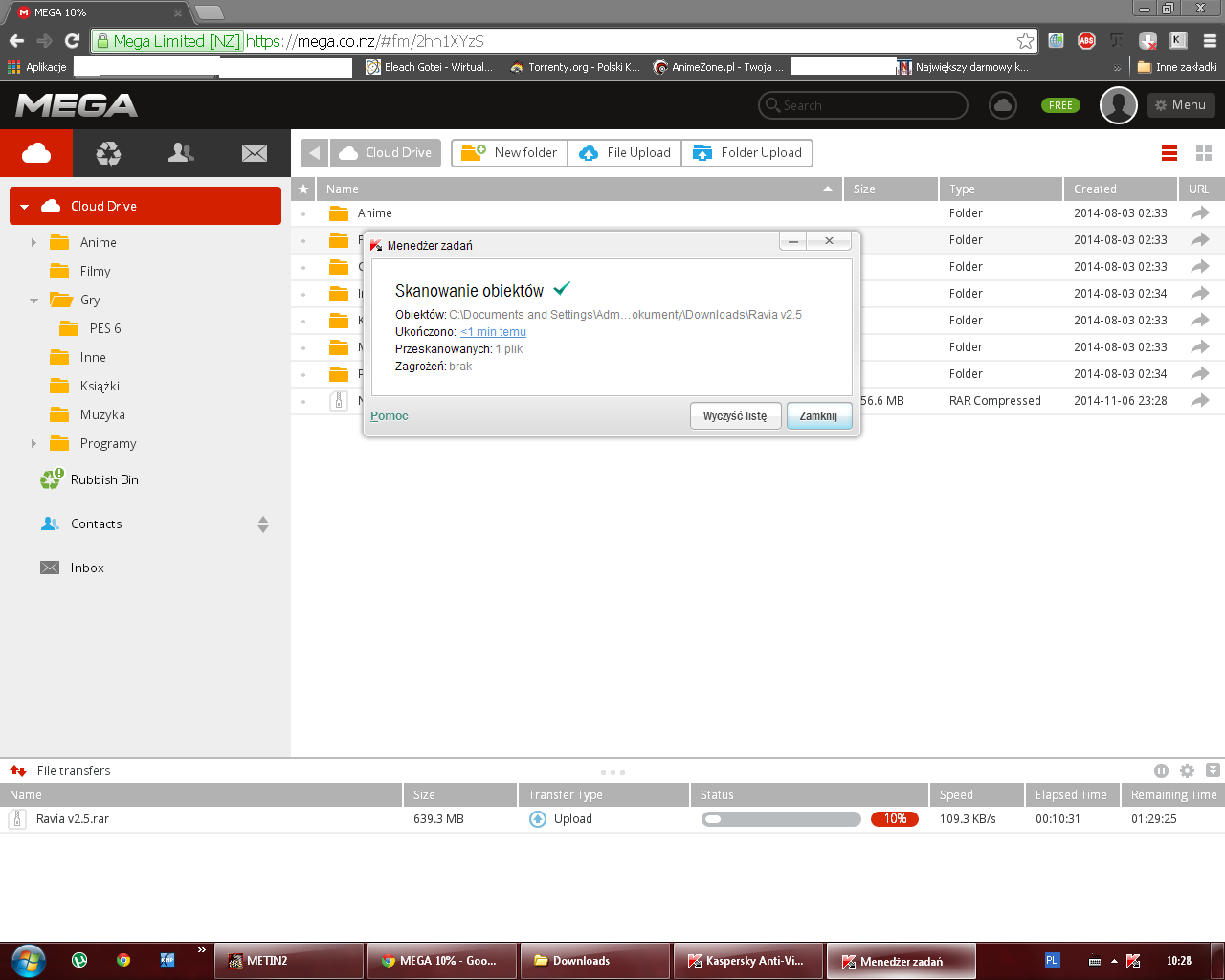This screenshot has height=980, width=1225.
Task: Switch to grid thumbnail view mode
Action: [x=1204, y=153]
